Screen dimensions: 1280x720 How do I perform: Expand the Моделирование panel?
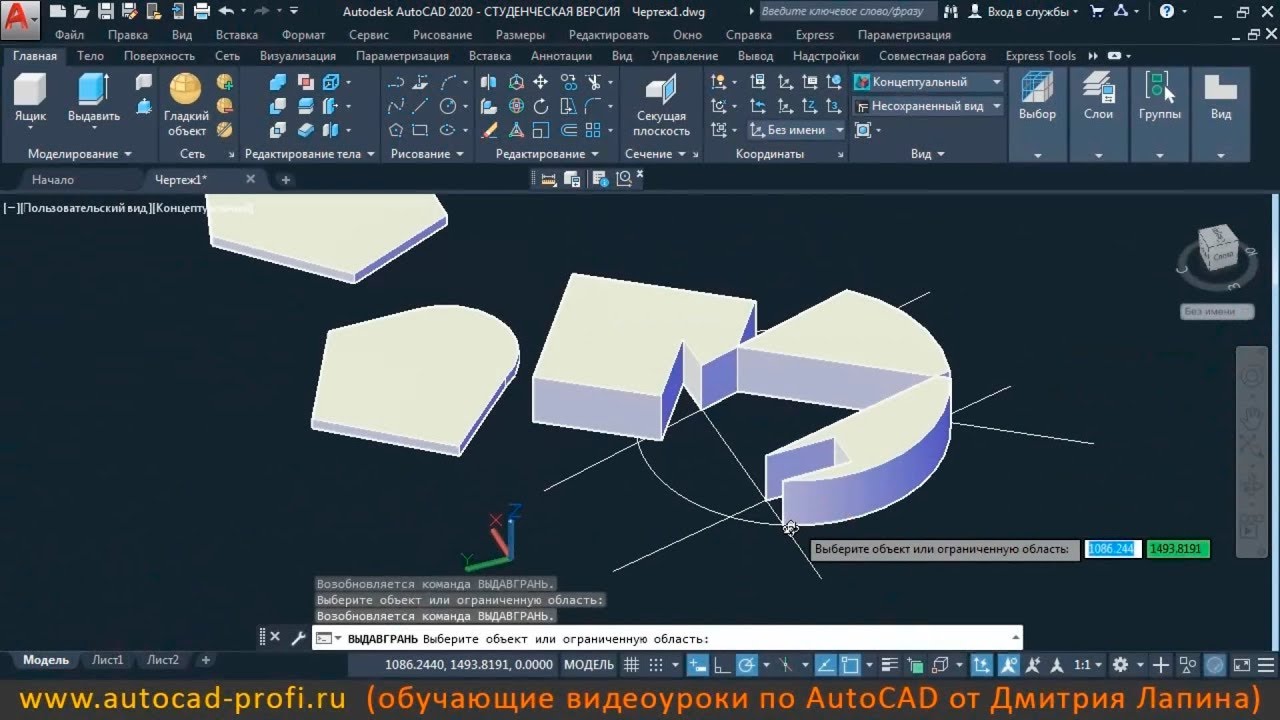point(80,154)
